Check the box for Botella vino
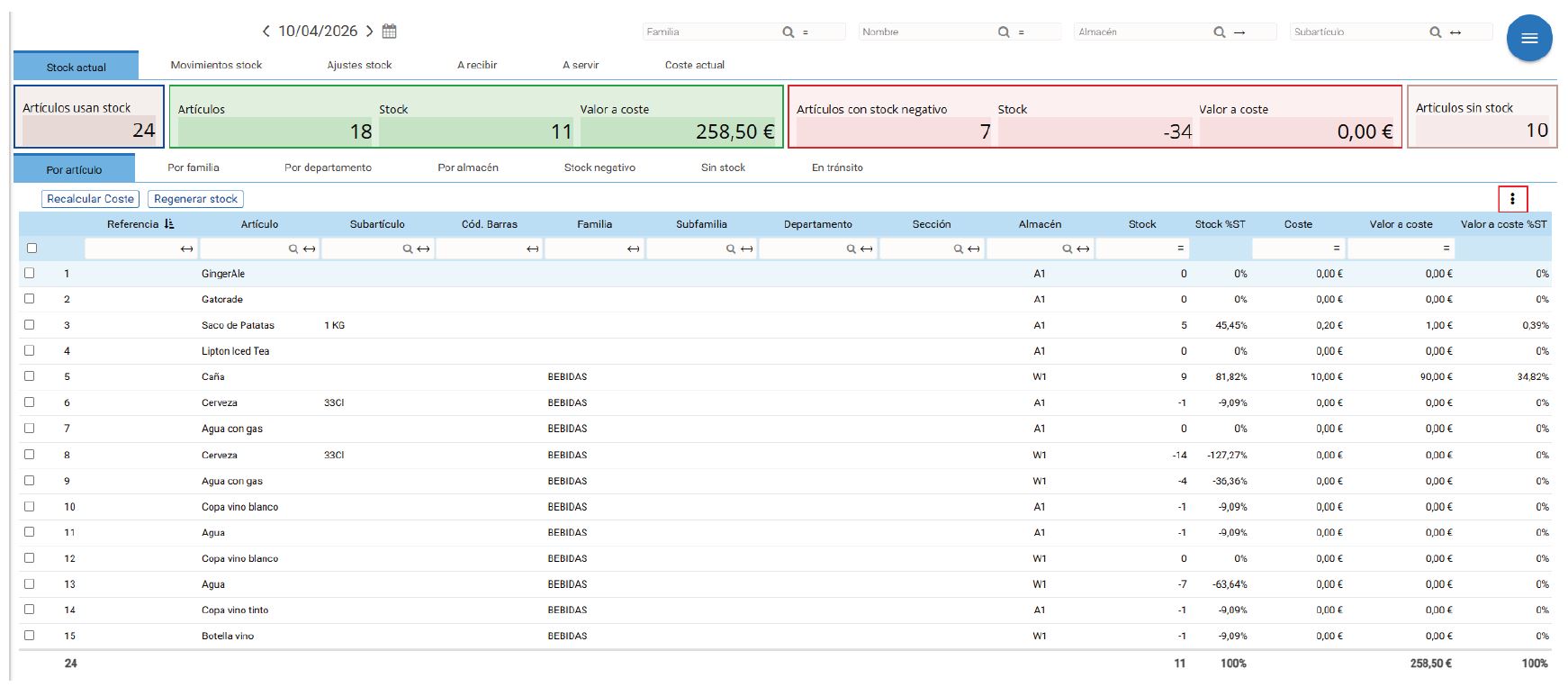This screenshot has height=696, width=1568. click(30, 636)
